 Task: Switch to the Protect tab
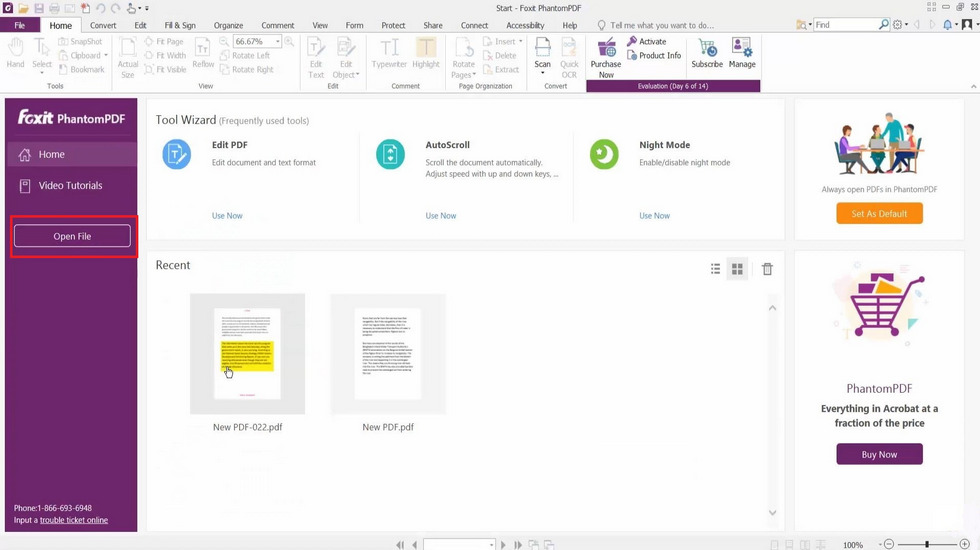pyautogui.click(x=393, y=25)
